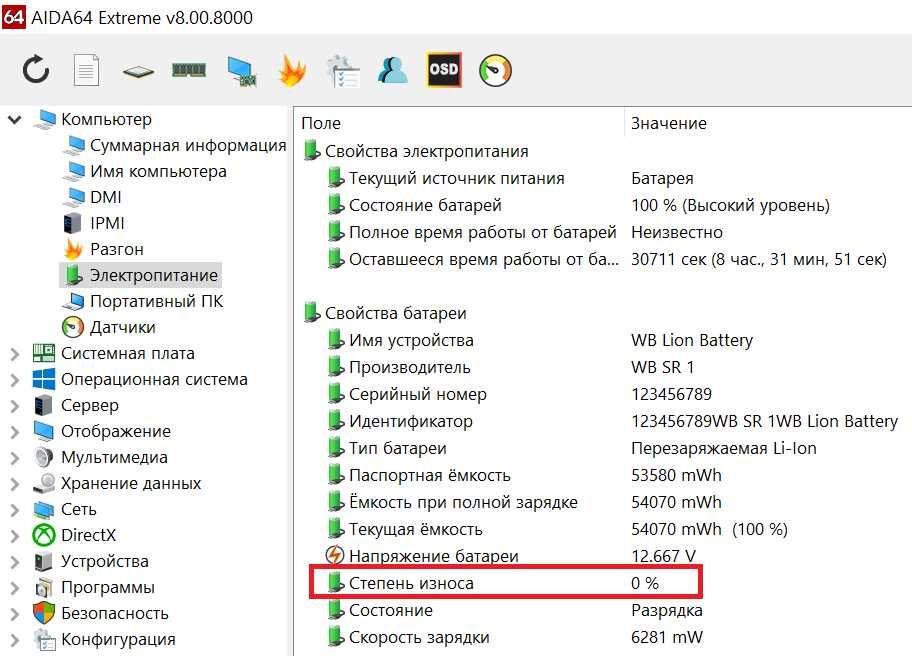The height and width of the screenshot is (656, 912).
Task: Open the monitor diagnostics toolbar icon
Action: click(241, 72)
